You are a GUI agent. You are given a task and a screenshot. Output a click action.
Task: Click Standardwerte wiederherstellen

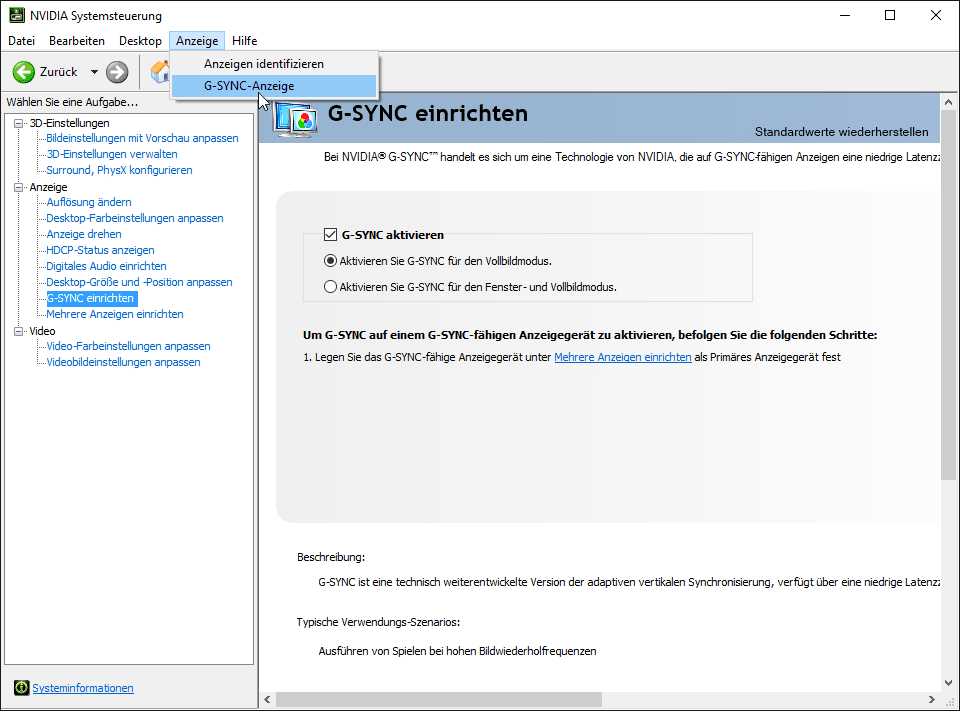tap(841, 132)
